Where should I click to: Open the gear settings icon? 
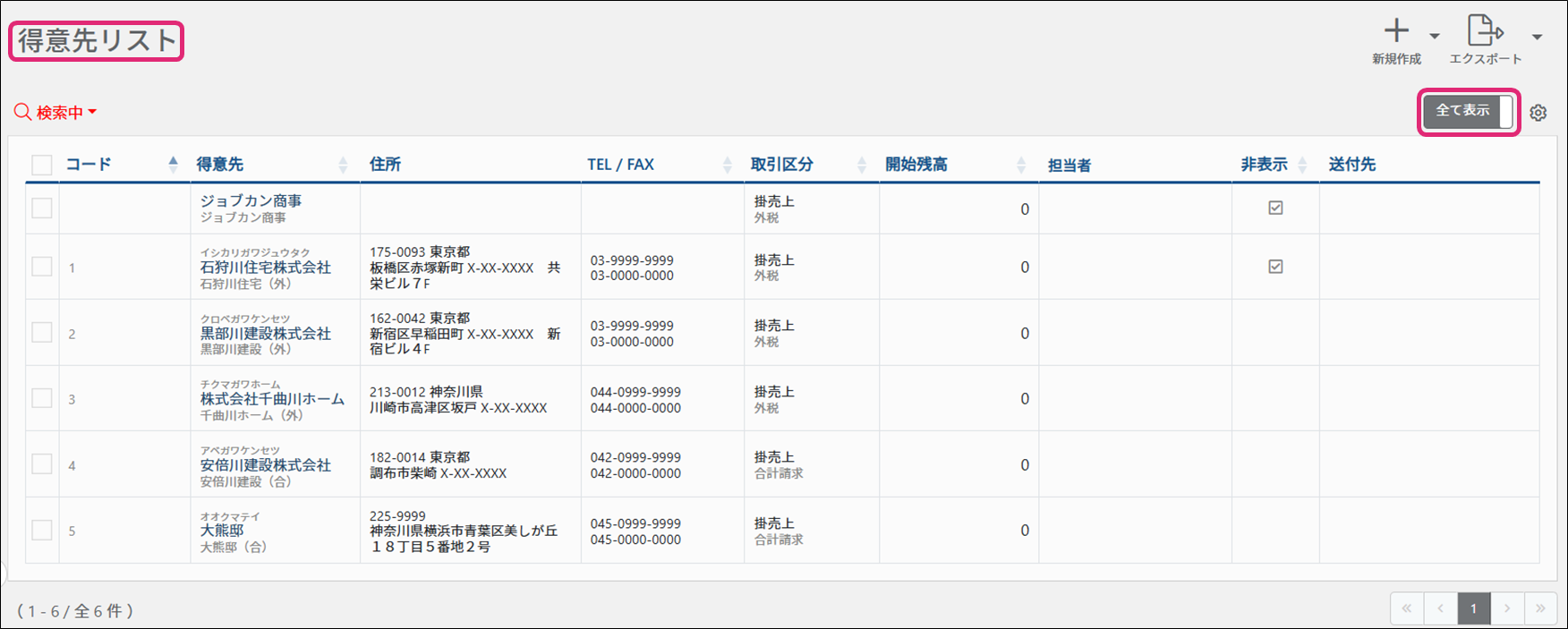(1538, 113)
